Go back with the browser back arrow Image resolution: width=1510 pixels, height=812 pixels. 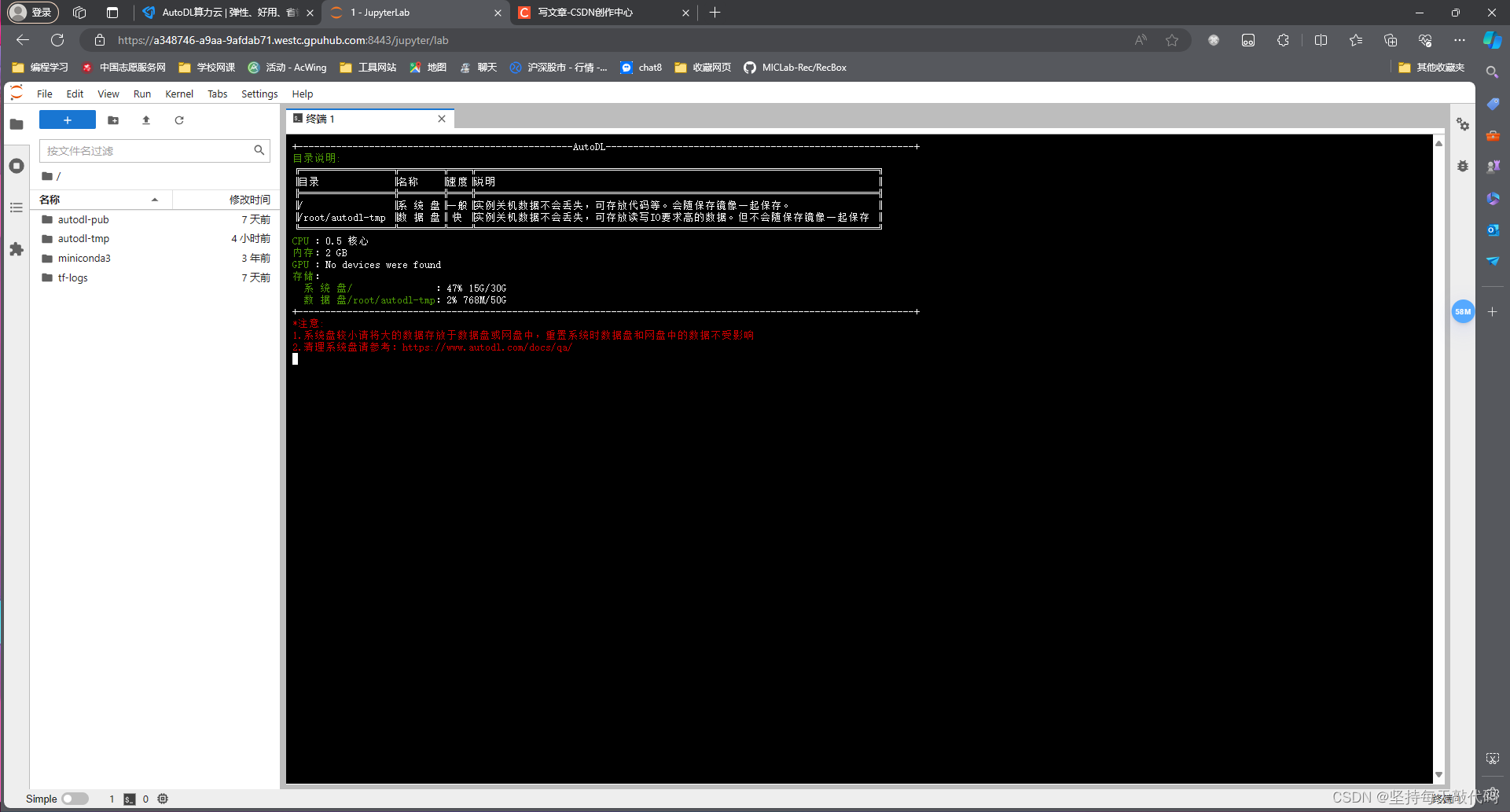(x=23, y=40)
